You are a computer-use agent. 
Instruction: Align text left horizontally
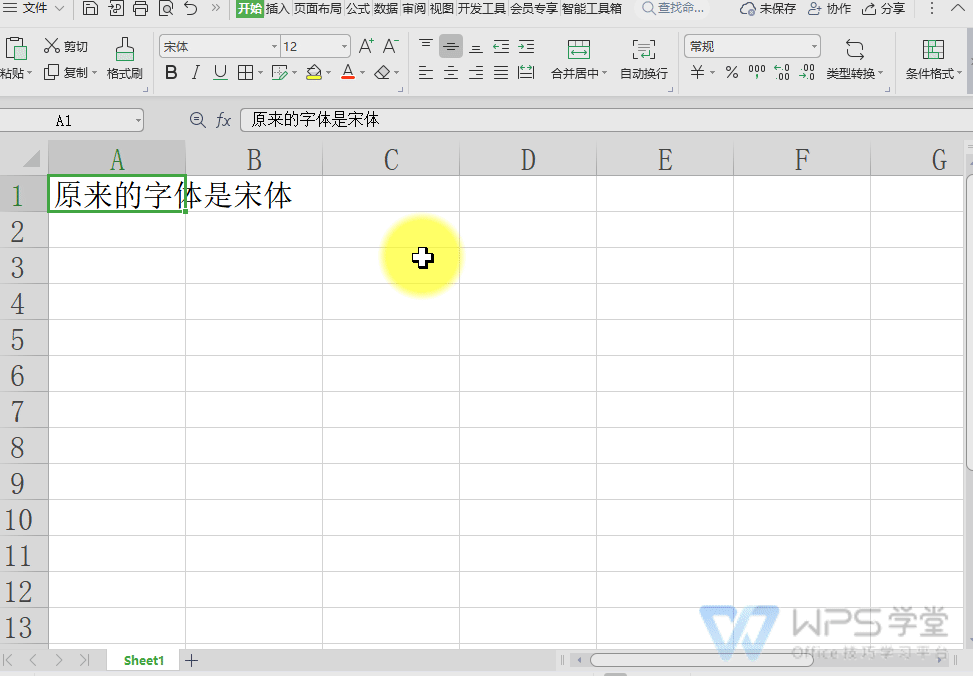pos(426,73)
